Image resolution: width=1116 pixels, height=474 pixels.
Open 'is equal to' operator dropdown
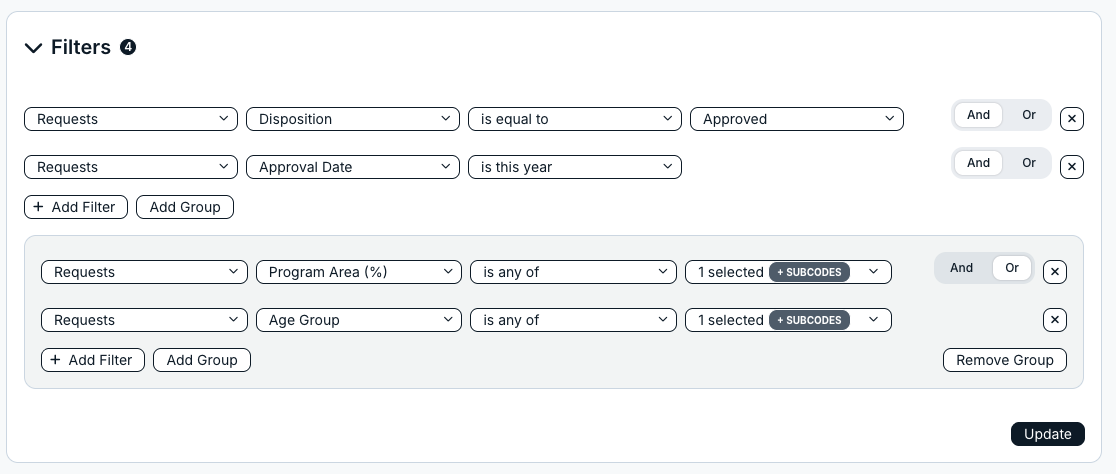575,119
